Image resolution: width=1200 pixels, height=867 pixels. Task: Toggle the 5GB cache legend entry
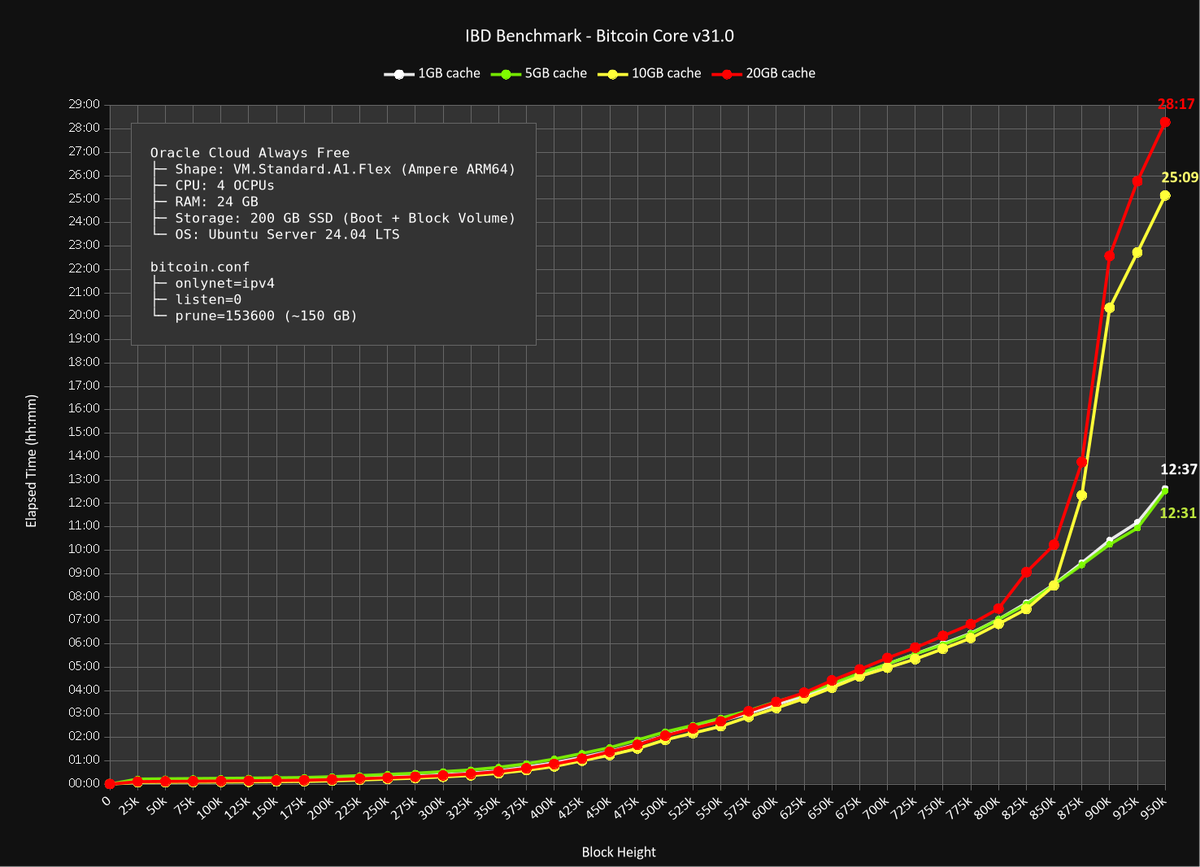(x=538, y=73)
